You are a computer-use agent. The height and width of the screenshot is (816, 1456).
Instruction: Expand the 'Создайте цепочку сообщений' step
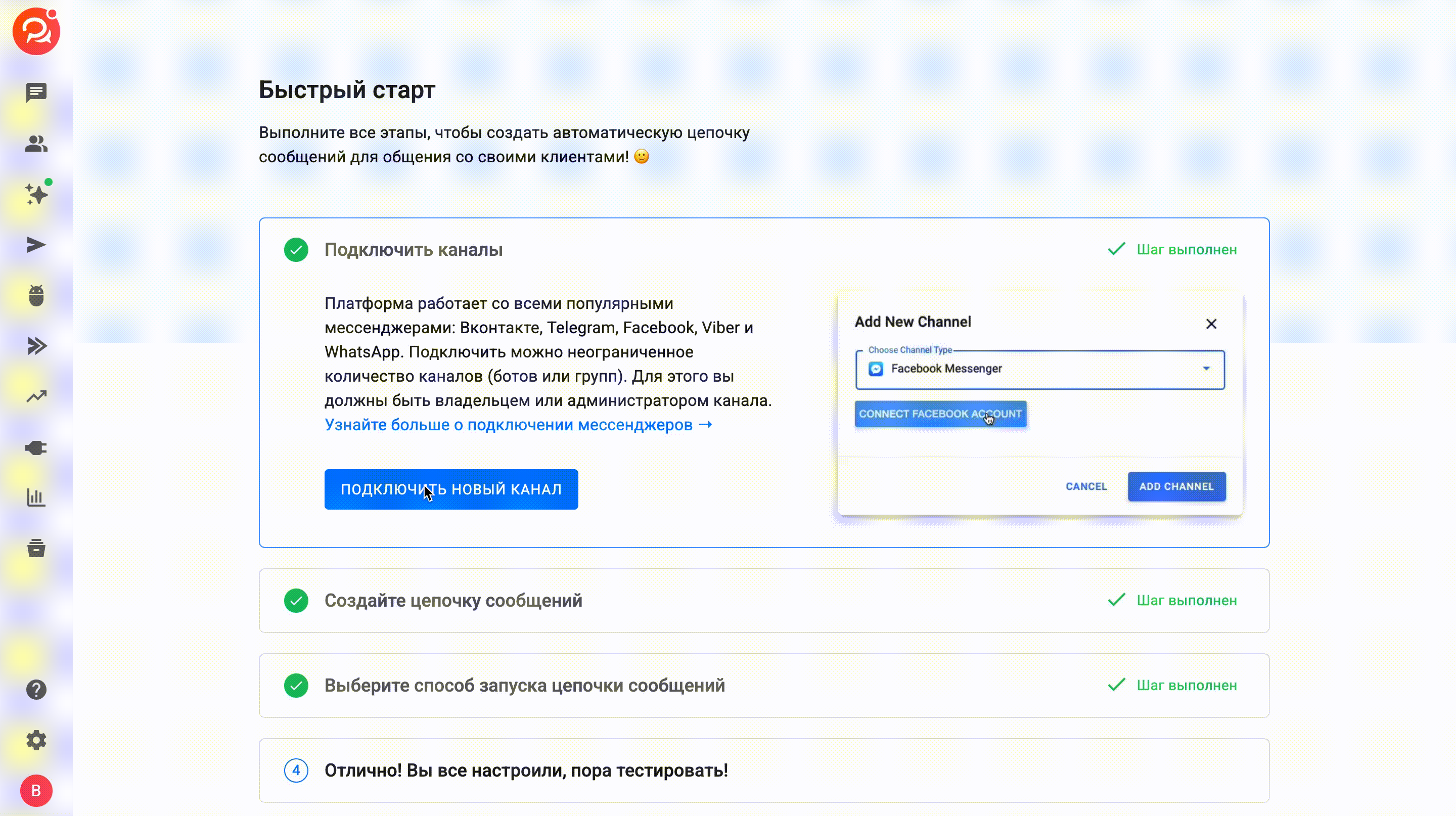click(453, 600)
